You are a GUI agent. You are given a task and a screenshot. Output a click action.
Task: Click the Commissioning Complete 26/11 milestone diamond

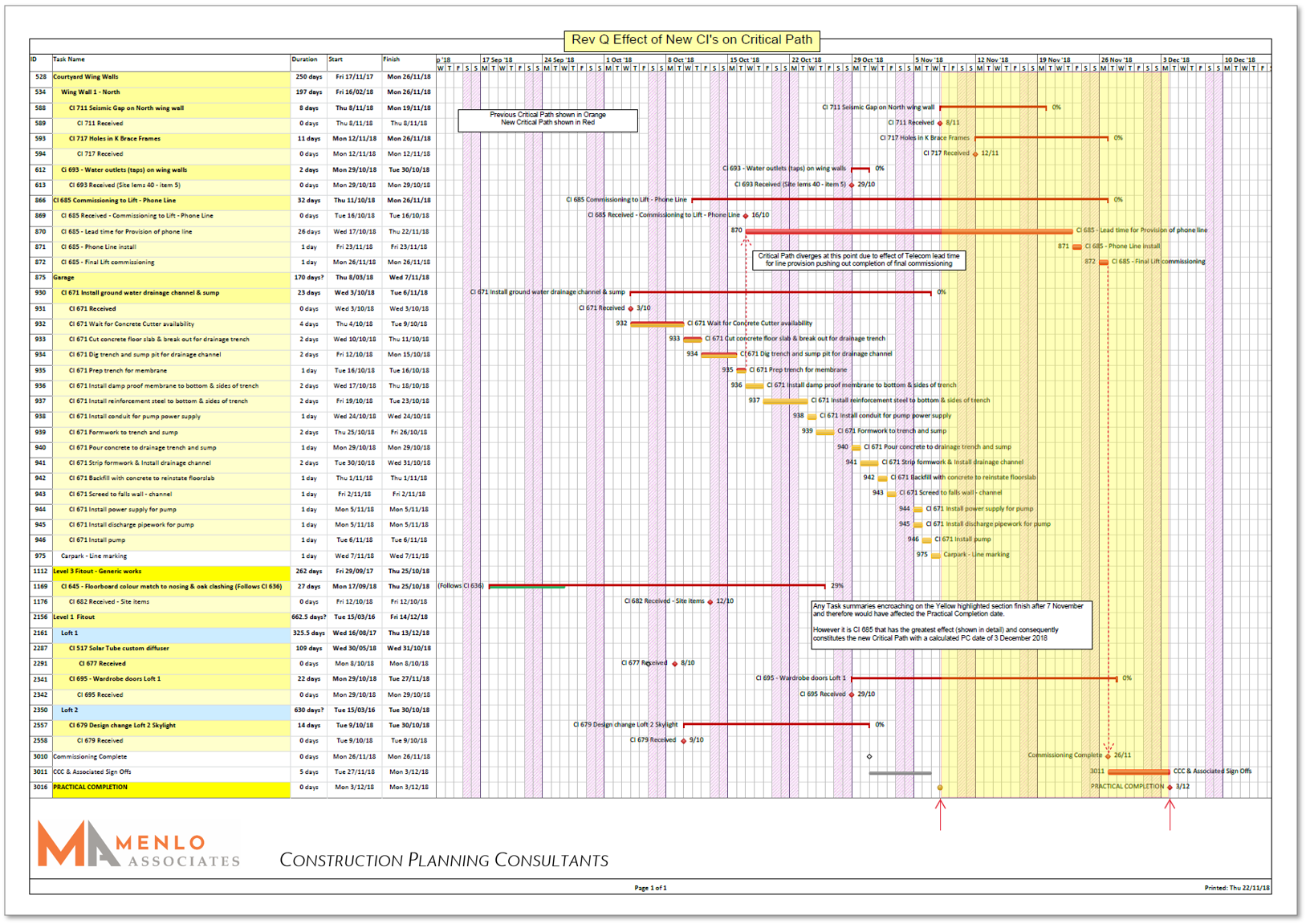point(1108,755)
